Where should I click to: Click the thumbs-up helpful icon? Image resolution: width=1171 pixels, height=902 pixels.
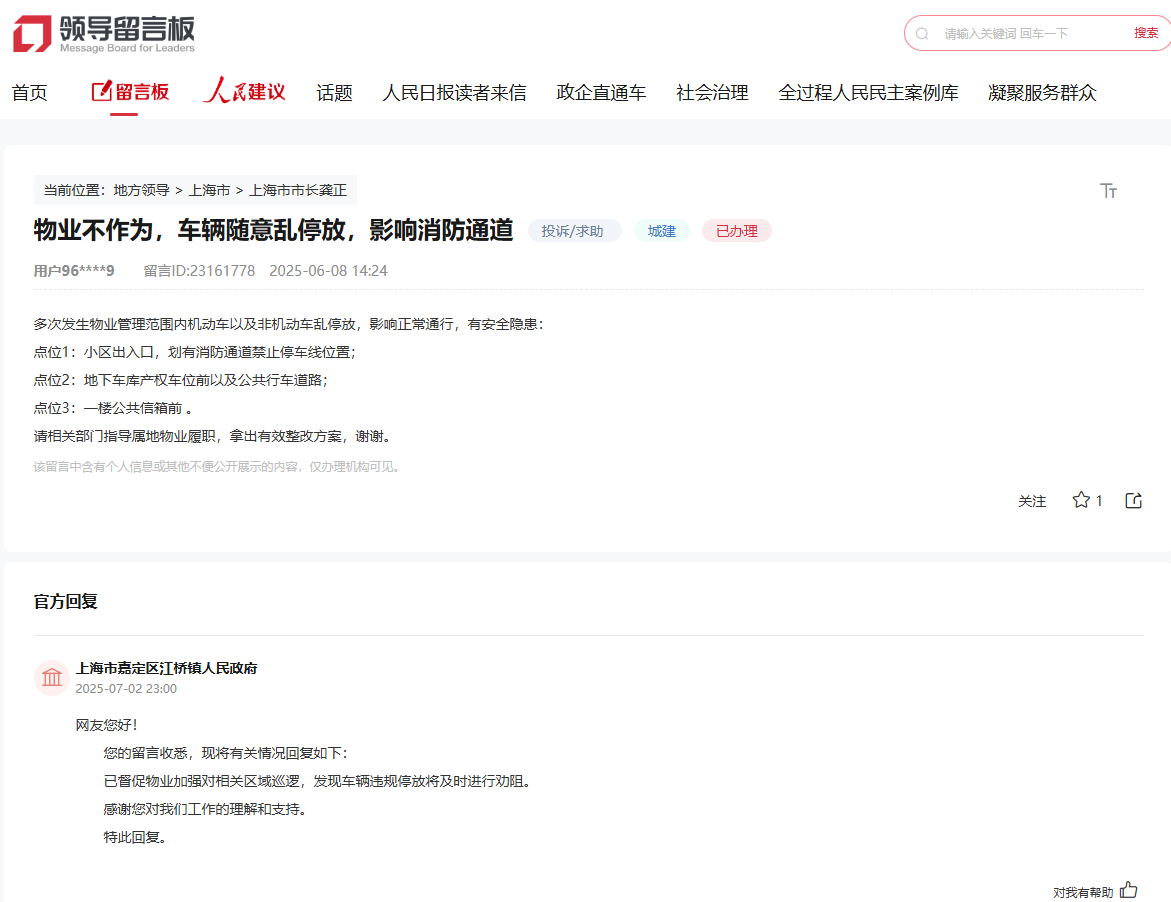point(1129,889)
